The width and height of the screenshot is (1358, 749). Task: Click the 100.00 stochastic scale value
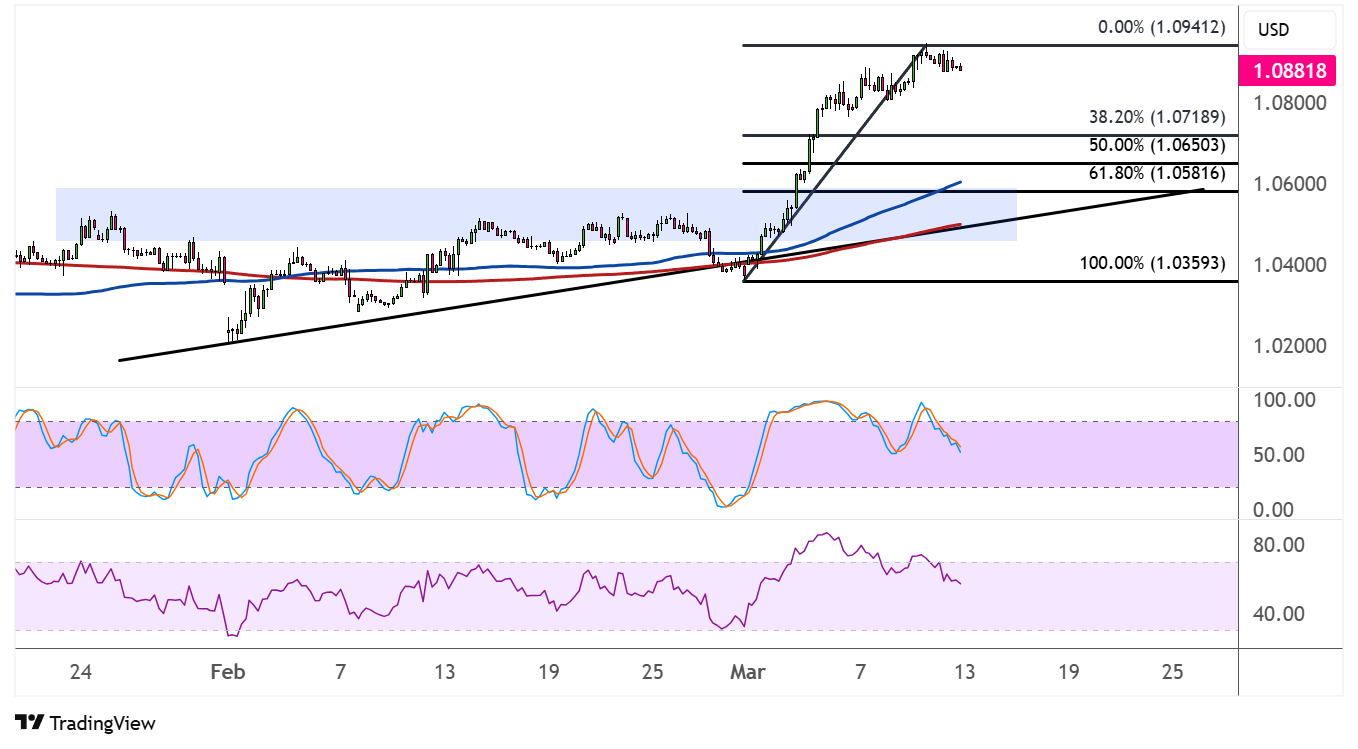[x=1287, y=400]
